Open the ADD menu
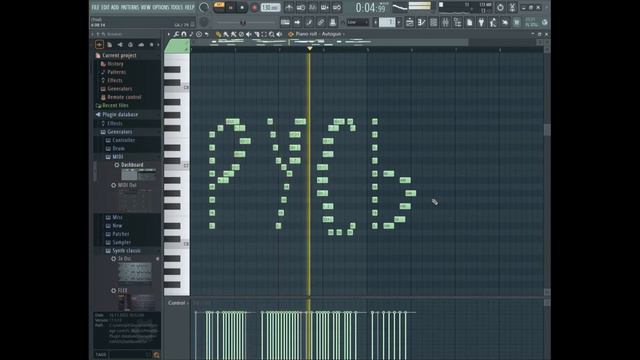Image resolution: width=640 pixels, height=360 pixels. [x=115, y=7]
